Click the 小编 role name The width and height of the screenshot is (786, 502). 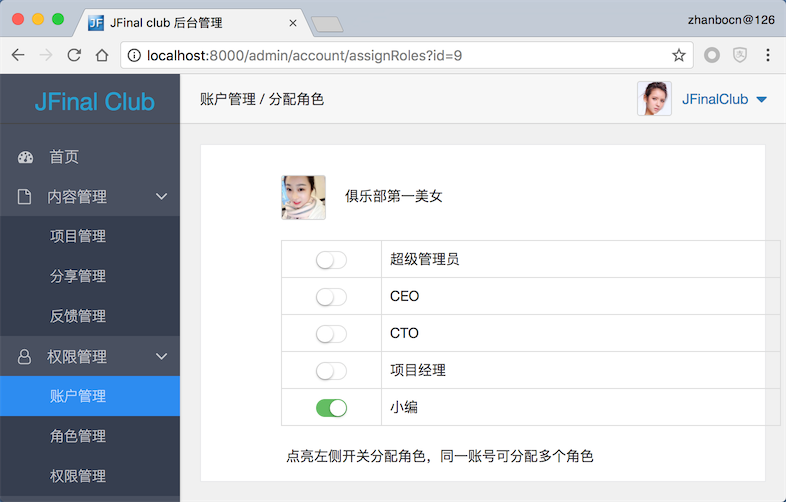tap(404, 407)
